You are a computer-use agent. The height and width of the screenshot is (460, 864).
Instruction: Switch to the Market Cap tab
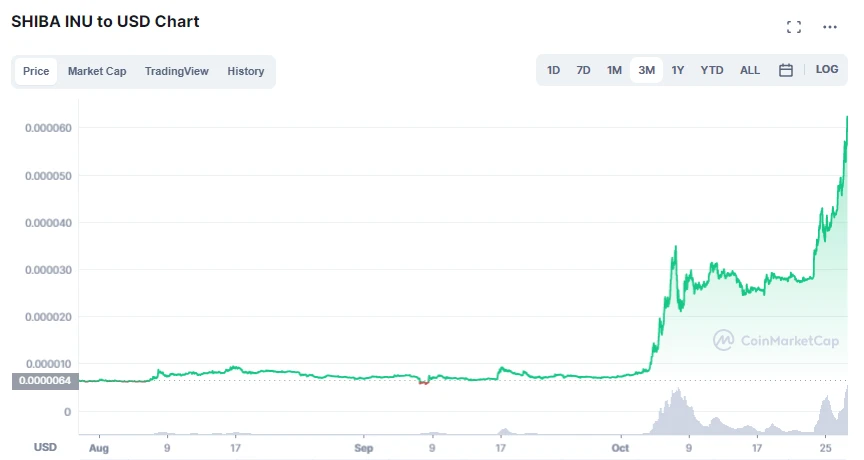coord(97,71)
